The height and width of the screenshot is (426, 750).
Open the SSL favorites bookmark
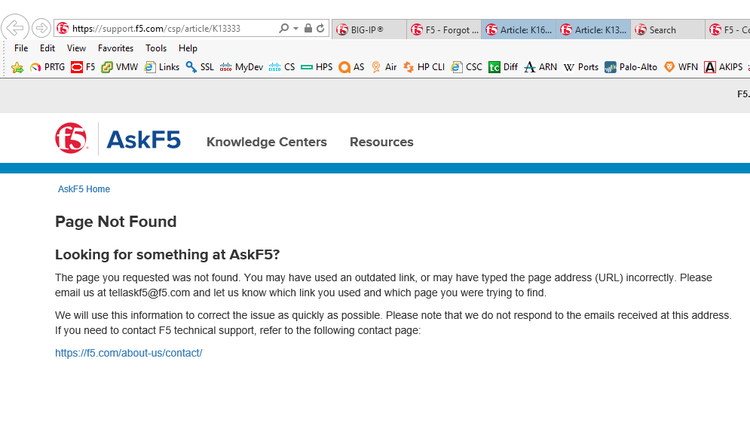click(x=200, y=67)
